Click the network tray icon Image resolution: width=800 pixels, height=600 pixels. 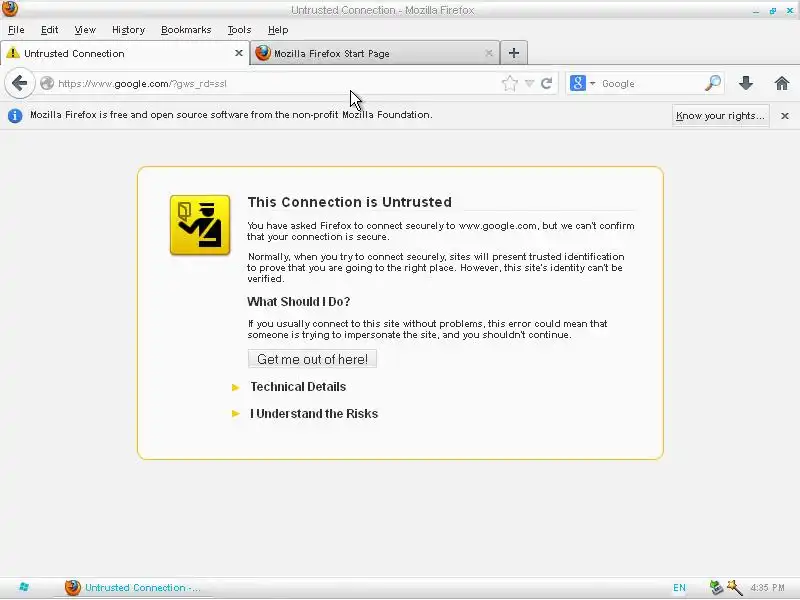coord(716,588)
